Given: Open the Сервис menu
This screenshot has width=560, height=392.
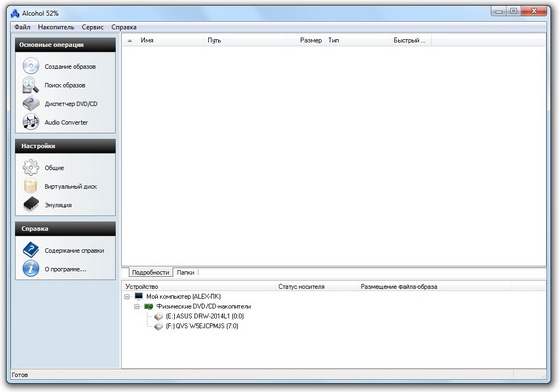Looking at the screenshot, I should tap(92, 27).
